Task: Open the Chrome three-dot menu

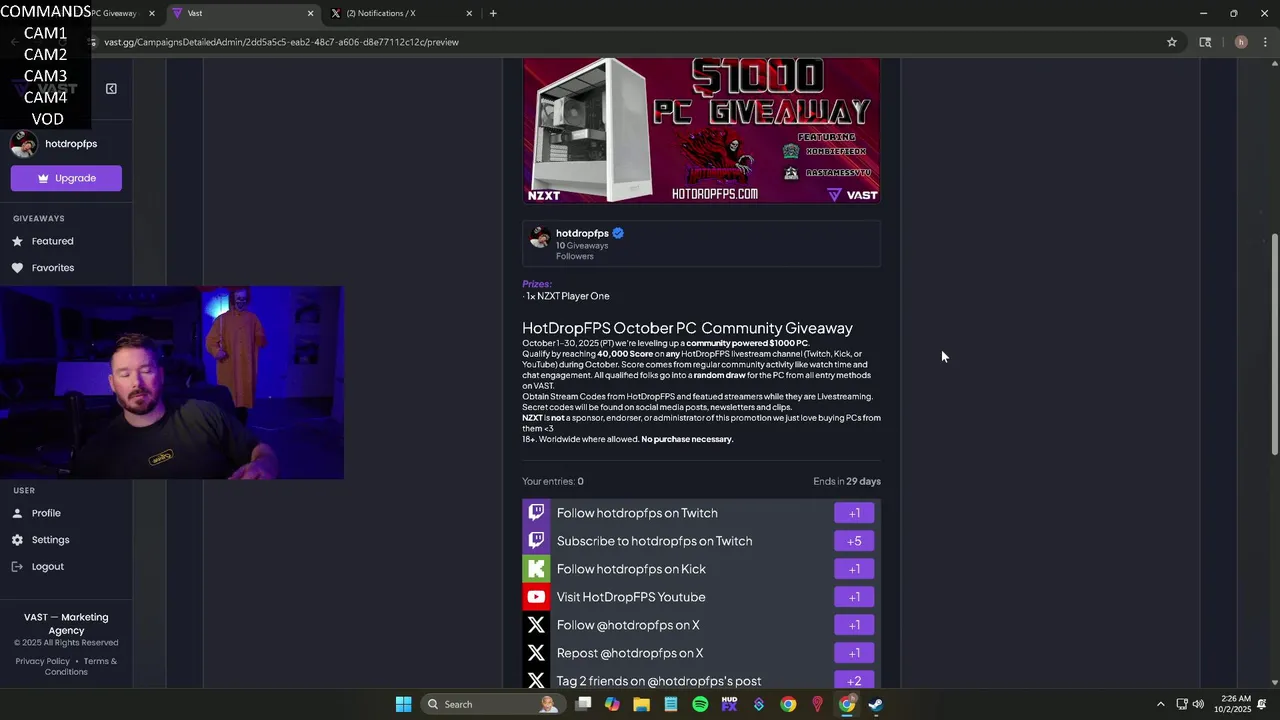Action: coord(1265,42)
